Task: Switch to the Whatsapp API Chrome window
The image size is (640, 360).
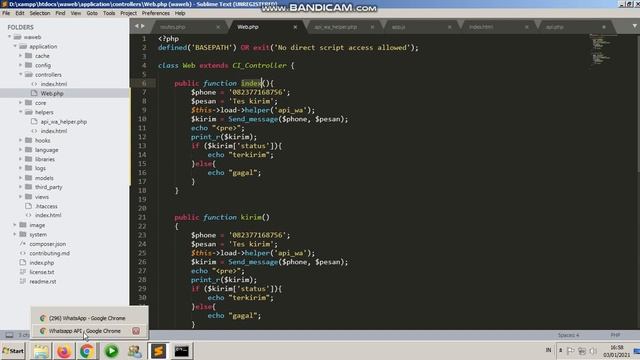Action: pyautogui.click(x=84, y=331)
